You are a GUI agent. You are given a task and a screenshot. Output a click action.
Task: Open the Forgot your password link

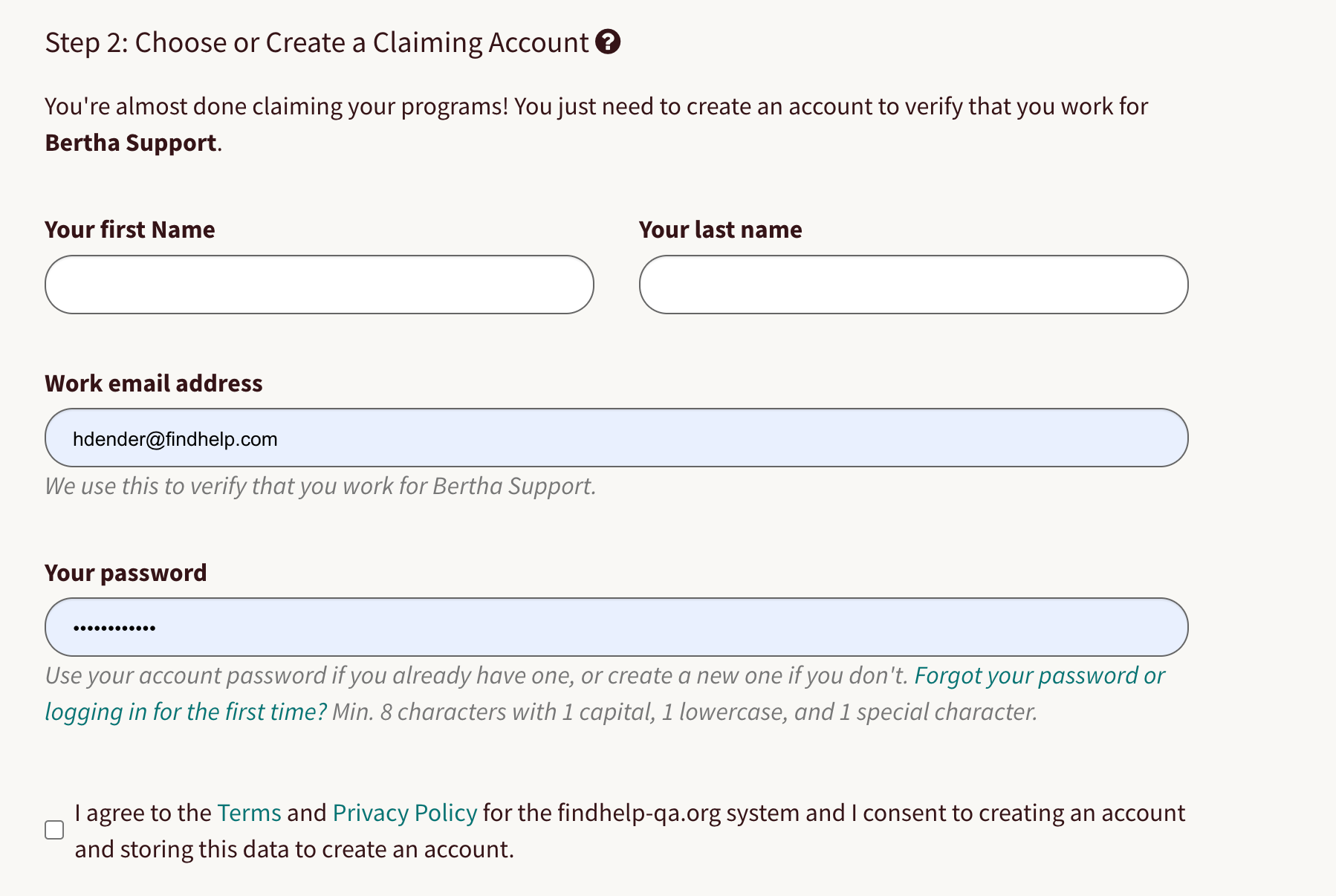coord(1039,675)
